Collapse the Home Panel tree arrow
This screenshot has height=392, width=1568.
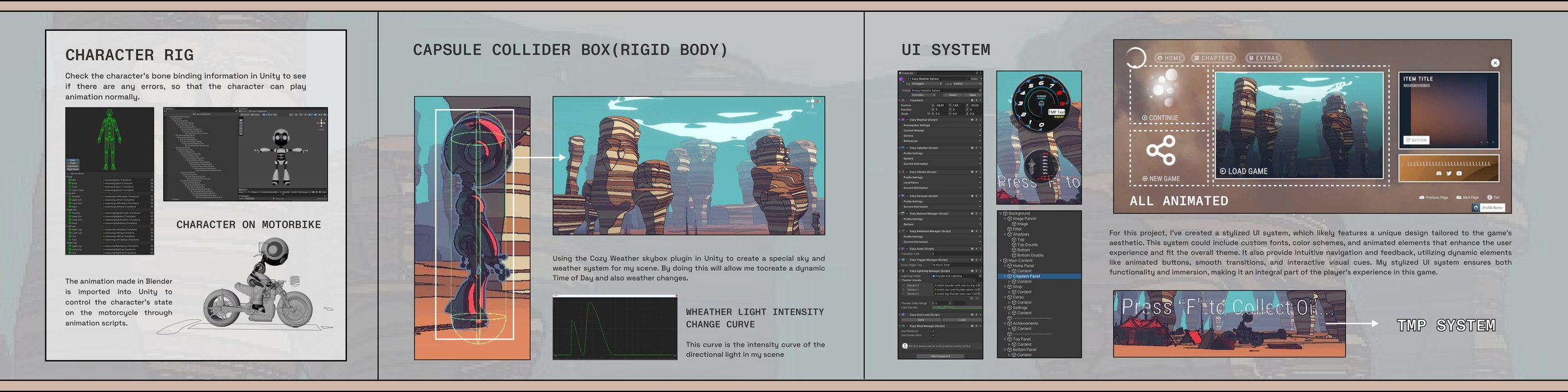point(1005,266)
